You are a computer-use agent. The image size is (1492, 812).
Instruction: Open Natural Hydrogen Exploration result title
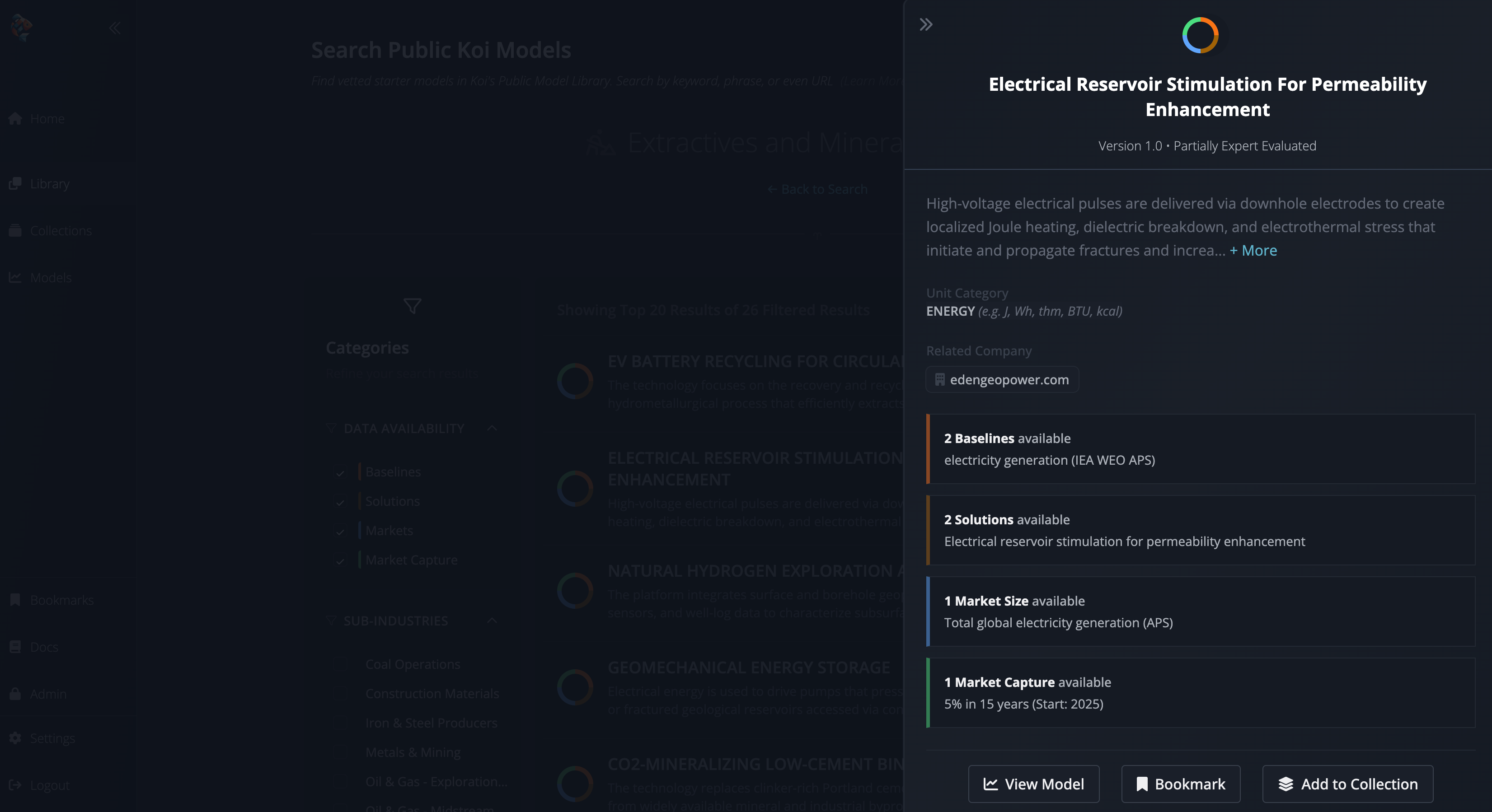pos(755,571)
